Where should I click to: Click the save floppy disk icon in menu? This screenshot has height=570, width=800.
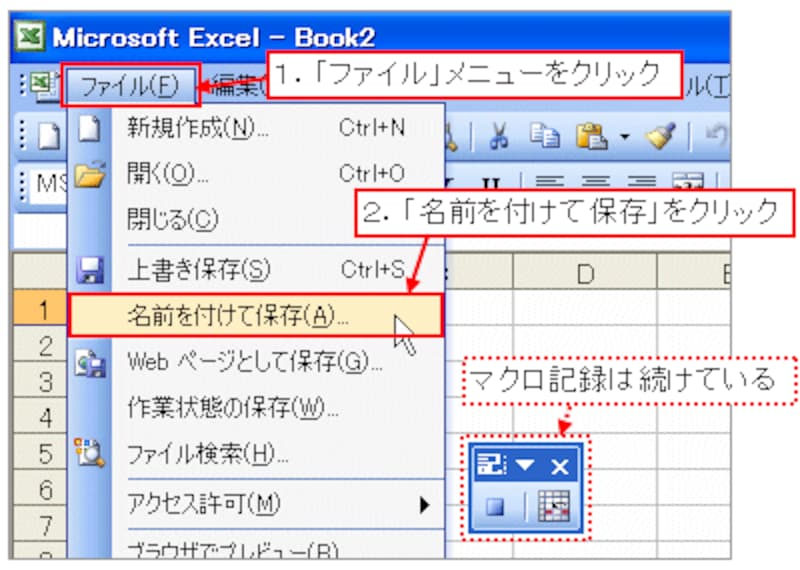coord(90,269)
